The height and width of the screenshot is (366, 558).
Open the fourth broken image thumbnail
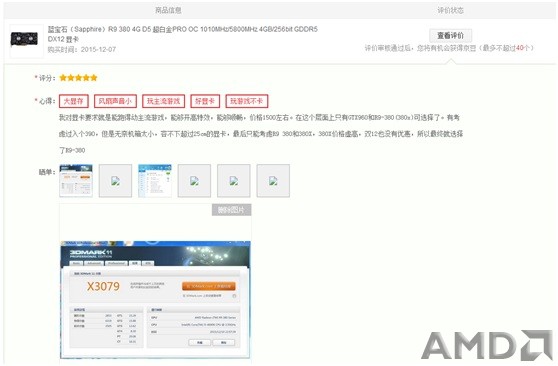pyautogui.click(x=194, y=181)
